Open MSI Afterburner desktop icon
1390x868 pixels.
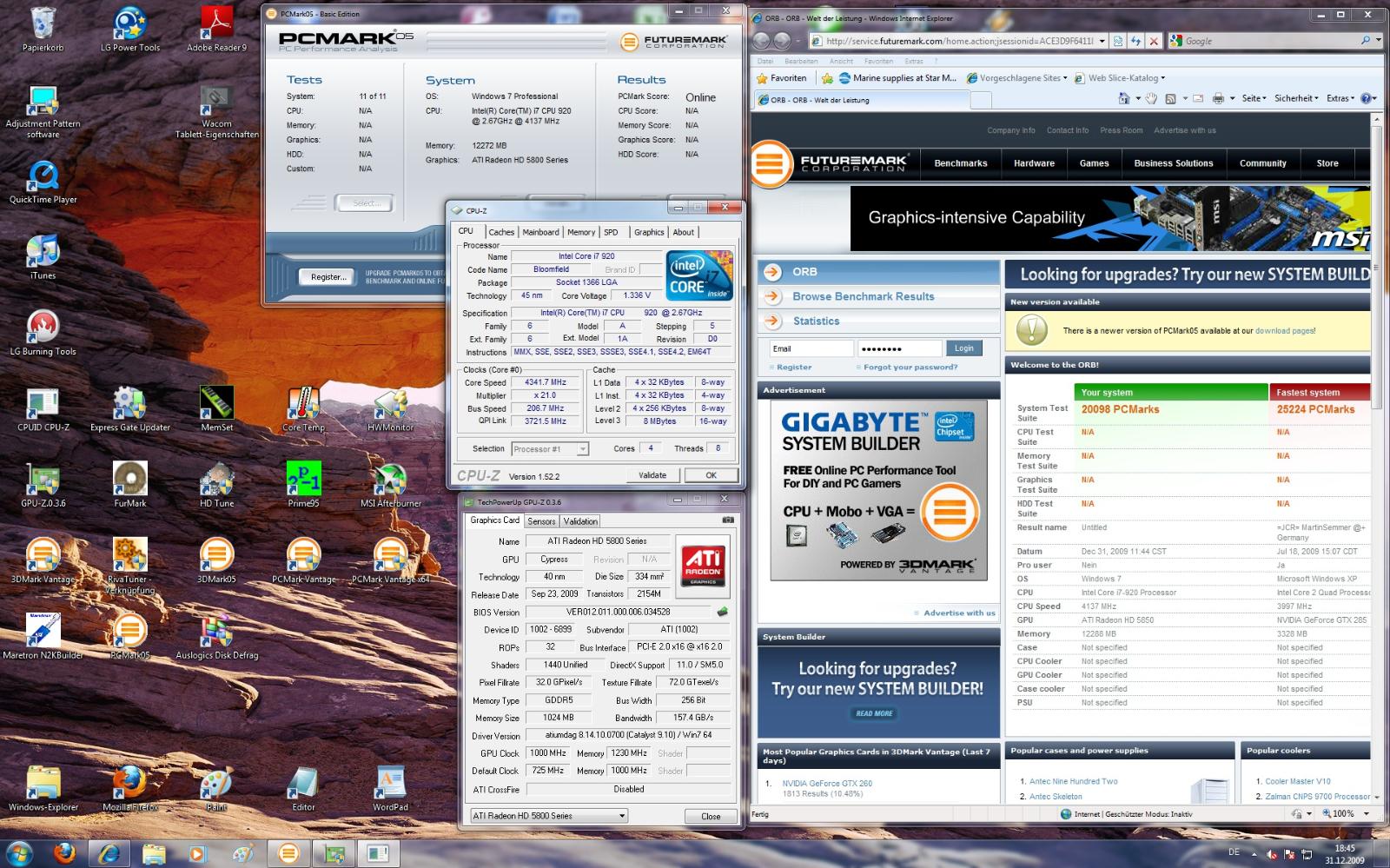pyautogui.click(x=390, y=484)
